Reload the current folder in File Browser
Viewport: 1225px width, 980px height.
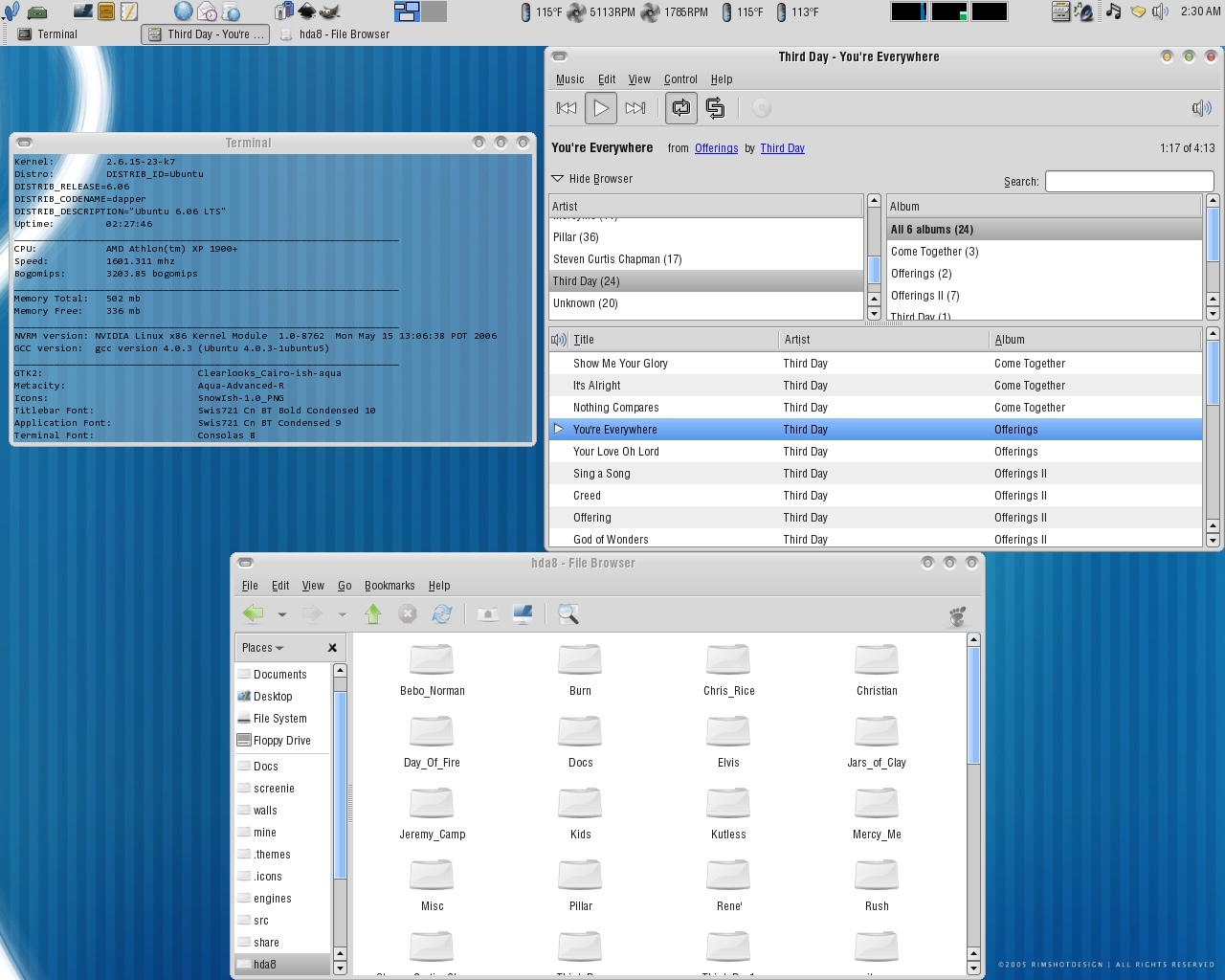[x=442, y=614]
